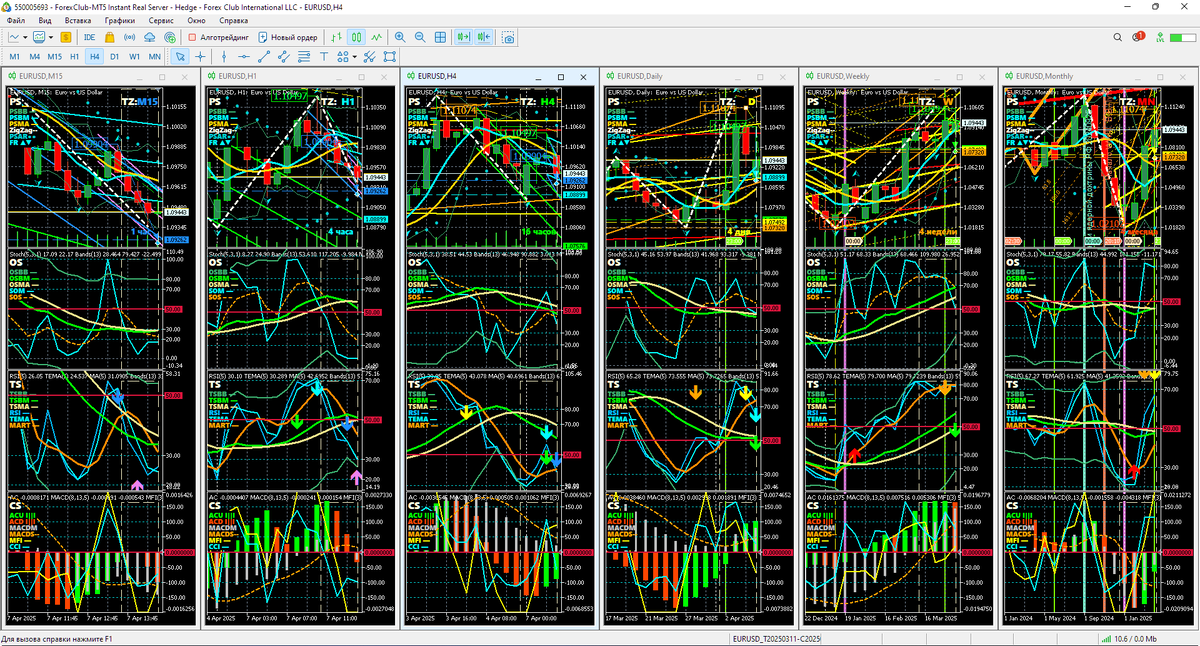The width and height of the screenshot is (1200, 646).
Task: Select the M15 timeframe
Action: click(x=54, y=56)
